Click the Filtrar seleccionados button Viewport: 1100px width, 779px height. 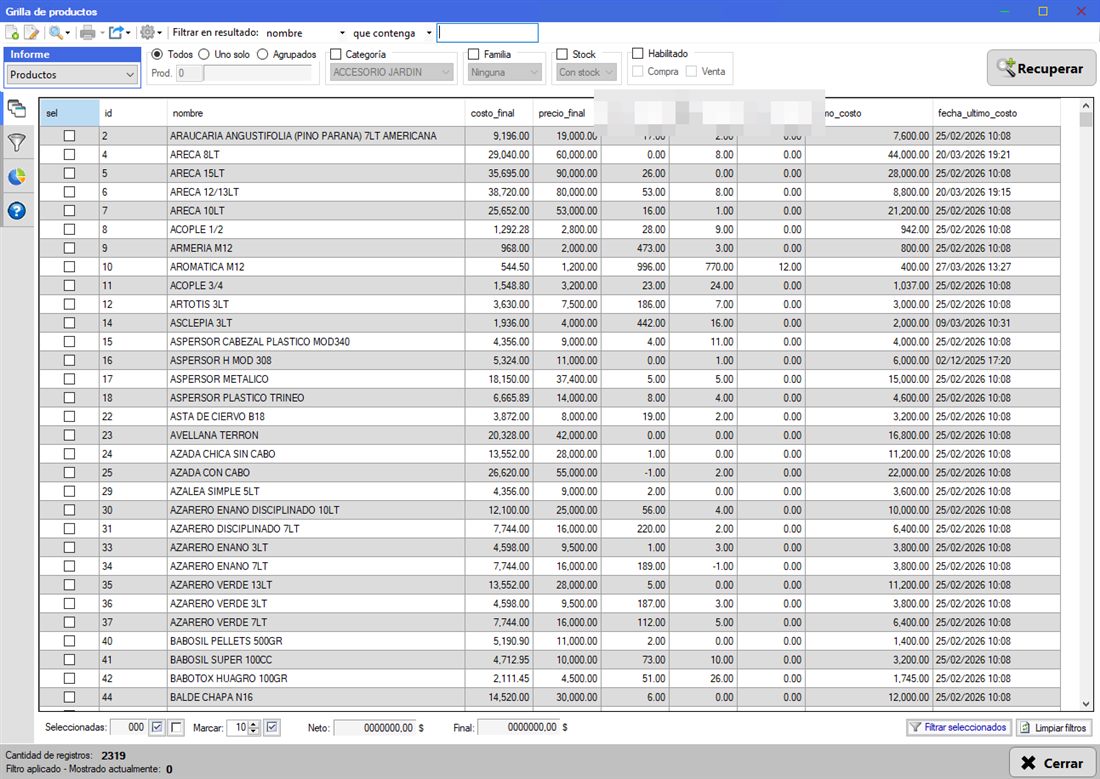pos(958,728)
